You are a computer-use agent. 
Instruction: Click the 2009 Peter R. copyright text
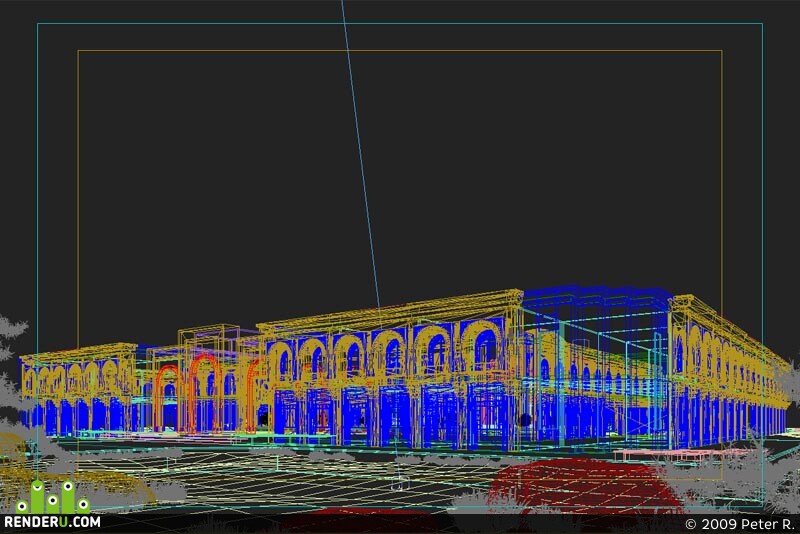coord(739,524)
